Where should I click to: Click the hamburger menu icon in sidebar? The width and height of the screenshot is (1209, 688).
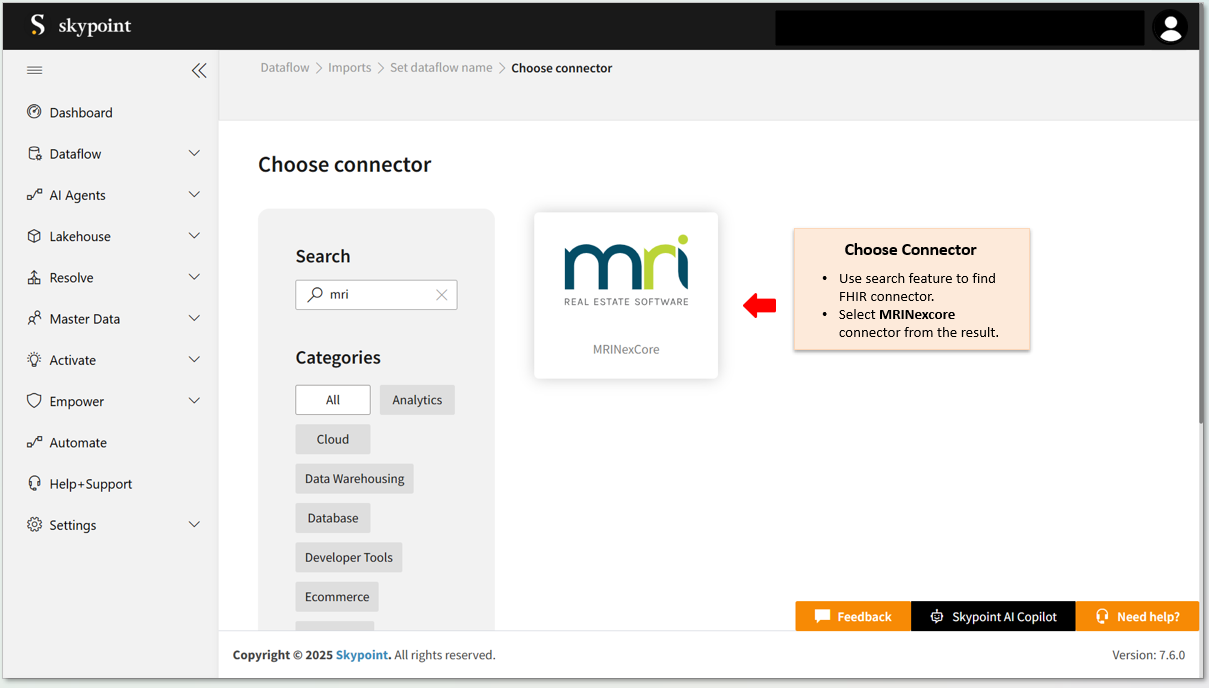[35, 70]
